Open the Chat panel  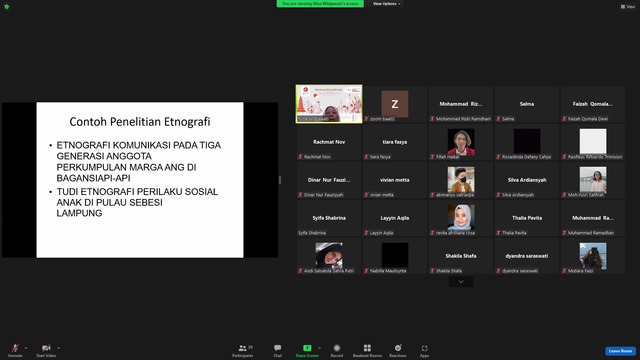coord(278,350)
